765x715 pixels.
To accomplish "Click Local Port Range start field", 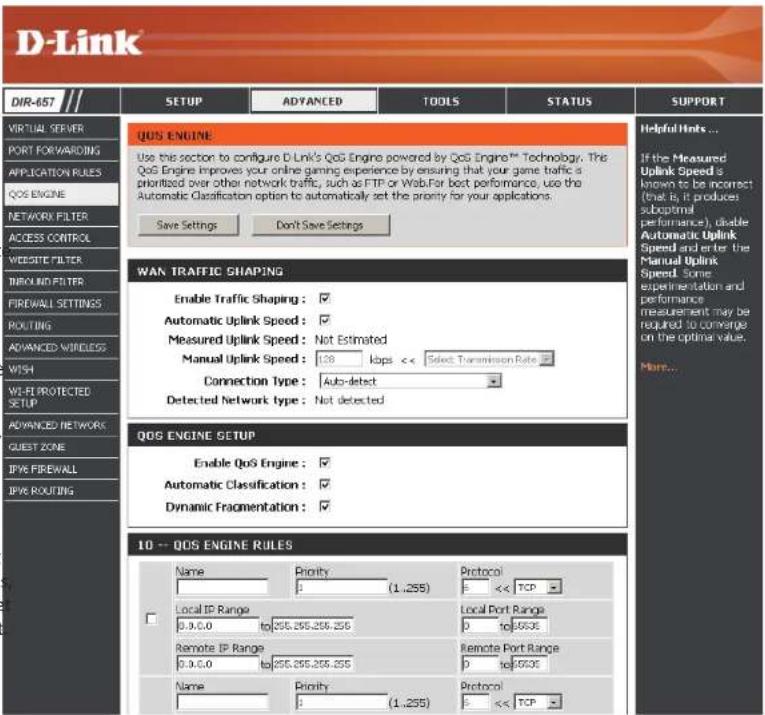I will coord(480,625).
